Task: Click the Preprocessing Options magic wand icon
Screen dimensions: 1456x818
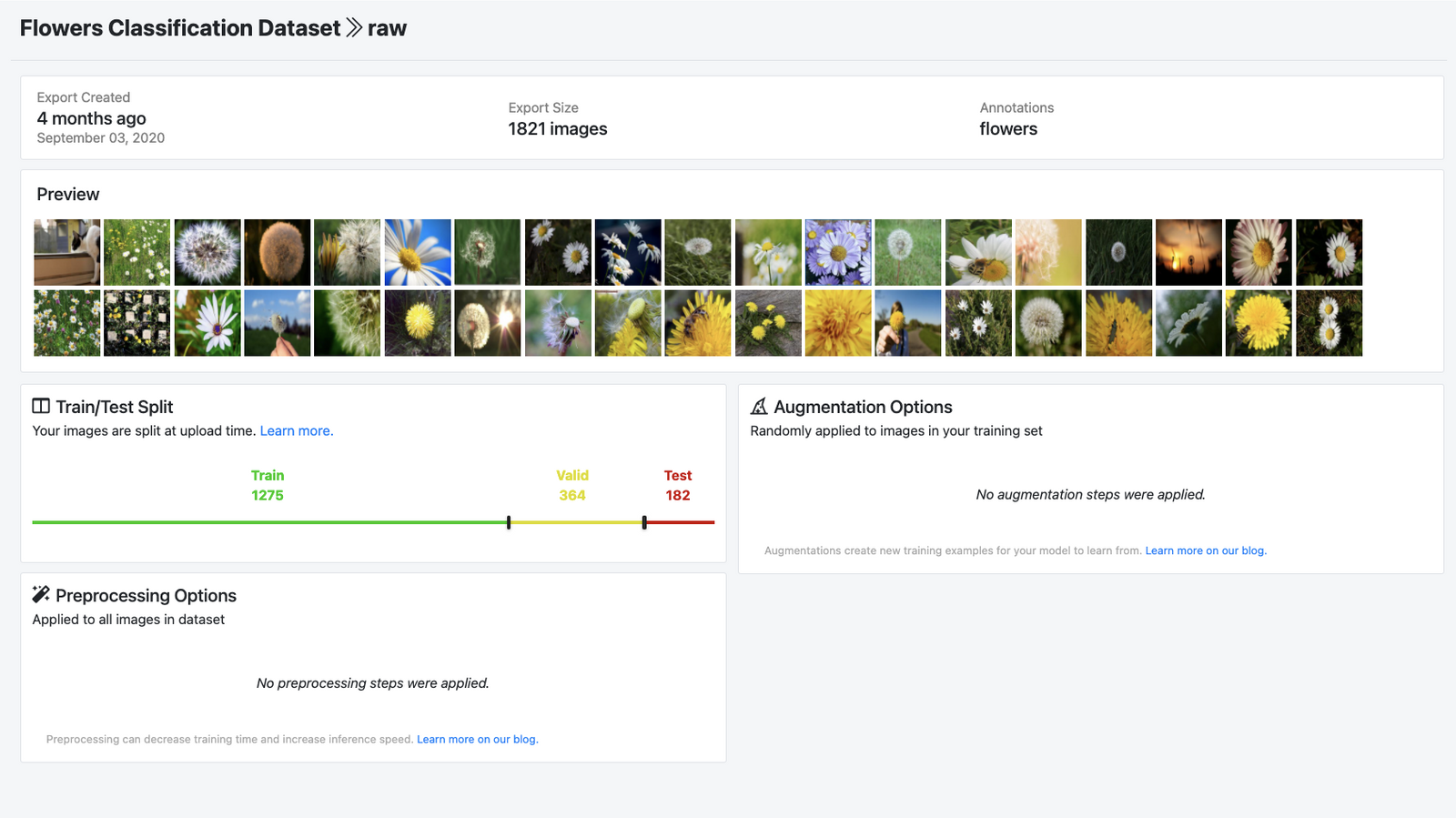Action: 41,594
